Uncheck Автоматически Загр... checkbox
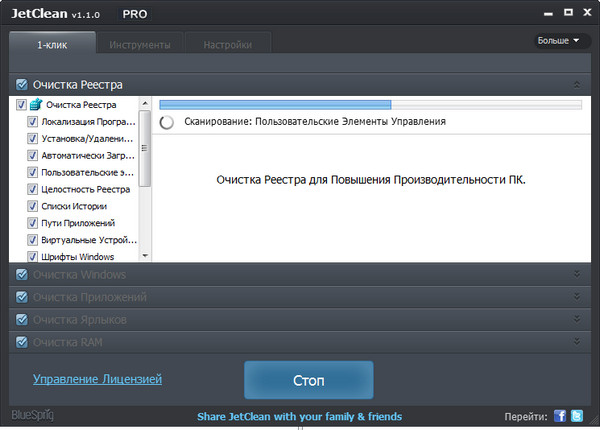Image resolution: width=600 pixels, height=430 pixels. click(x=33, y=155)
